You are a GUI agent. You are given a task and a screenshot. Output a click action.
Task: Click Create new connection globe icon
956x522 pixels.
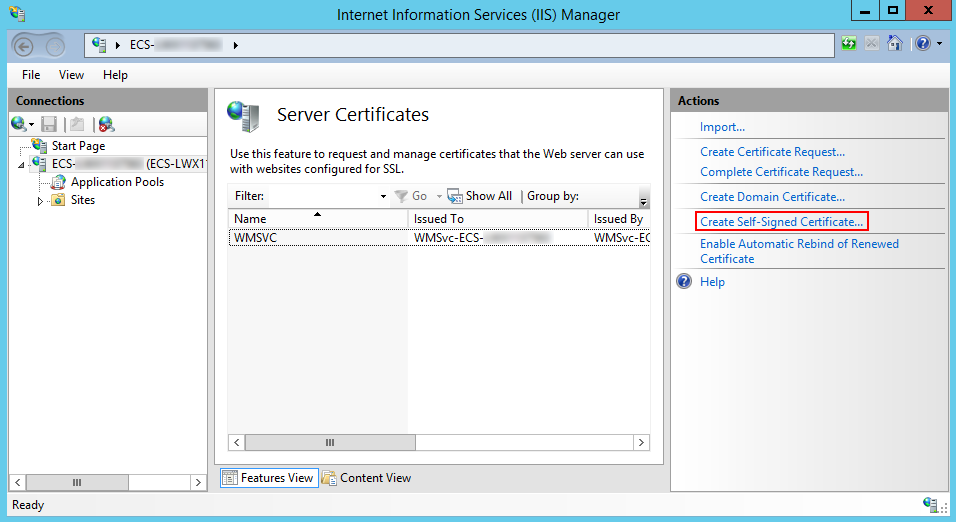tap(18, 124)
